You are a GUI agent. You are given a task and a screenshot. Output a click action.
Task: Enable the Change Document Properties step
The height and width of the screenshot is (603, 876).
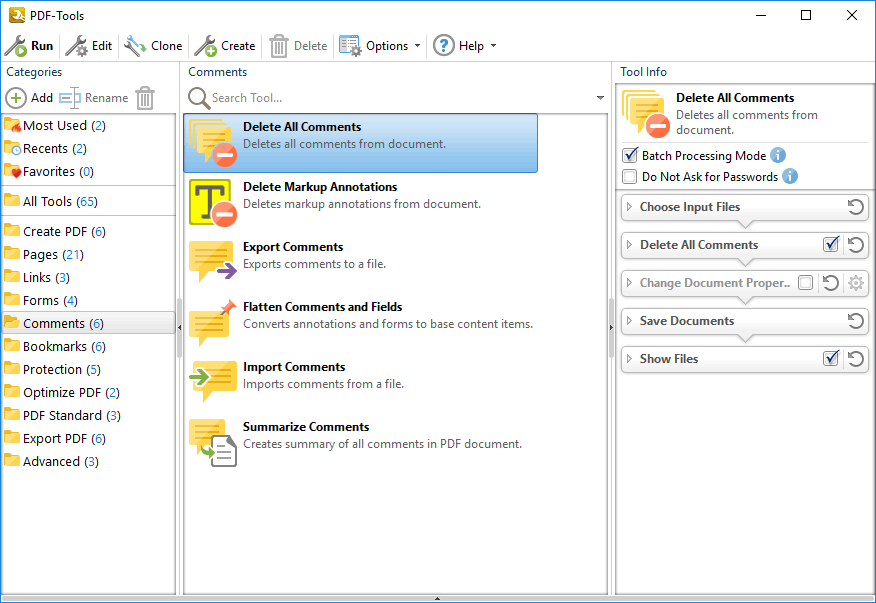click(x=806, y=283)
